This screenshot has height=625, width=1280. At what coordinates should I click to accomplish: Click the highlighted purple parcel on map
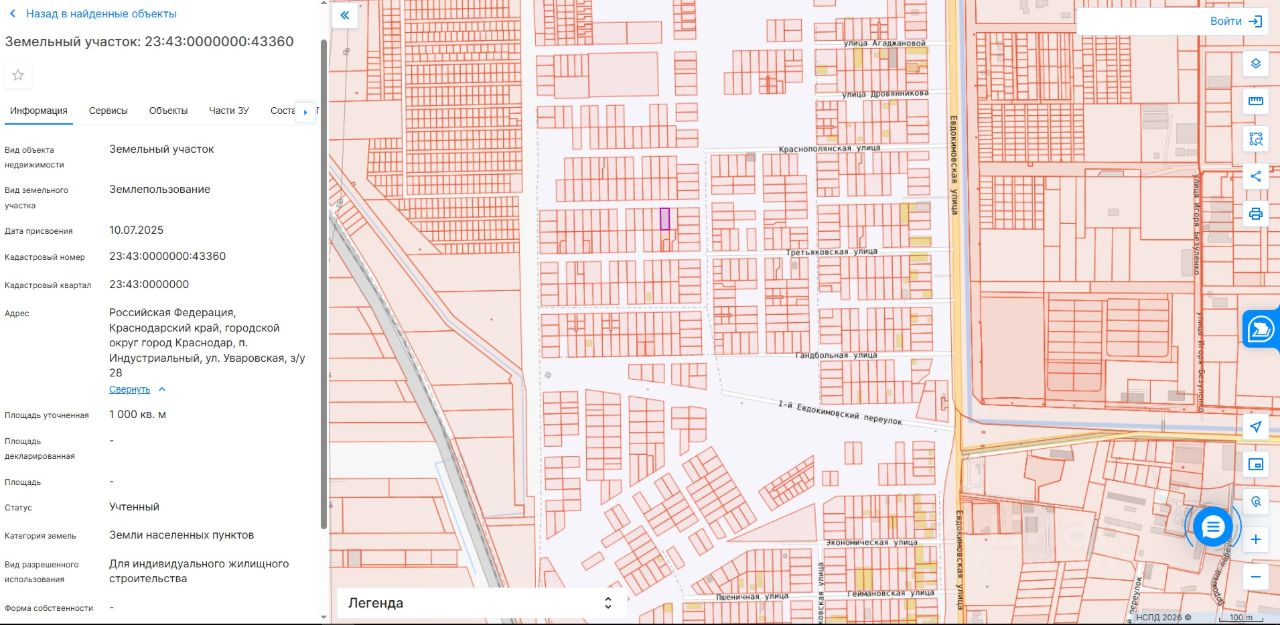(x=665, y=219)
